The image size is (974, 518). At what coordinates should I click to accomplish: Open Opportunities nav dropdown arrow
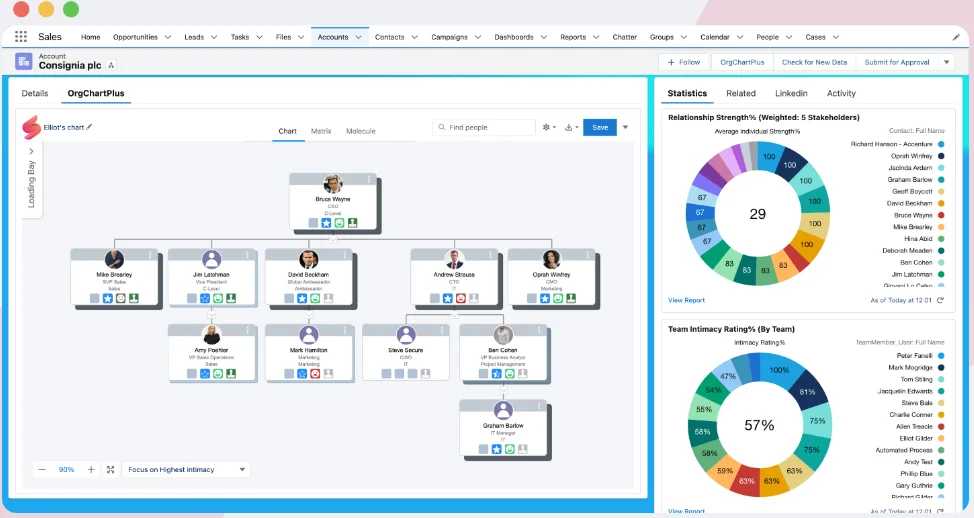pyautogui.click(x=168, y=37)
